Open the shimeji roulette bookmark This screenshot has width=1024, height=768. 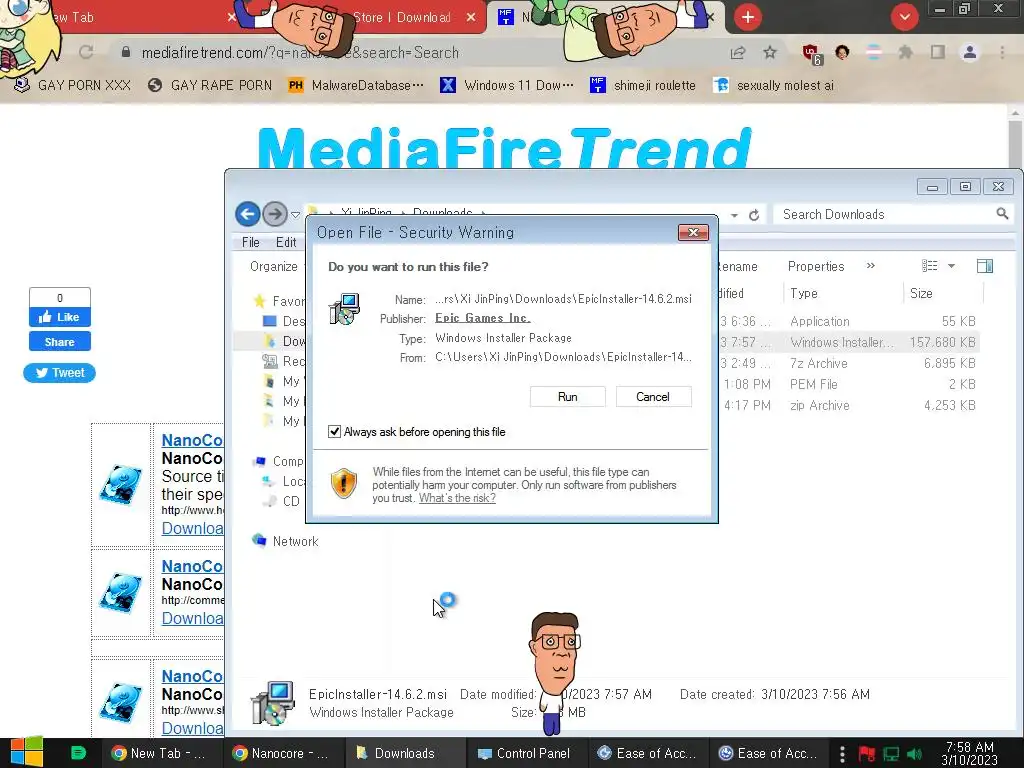643,86
